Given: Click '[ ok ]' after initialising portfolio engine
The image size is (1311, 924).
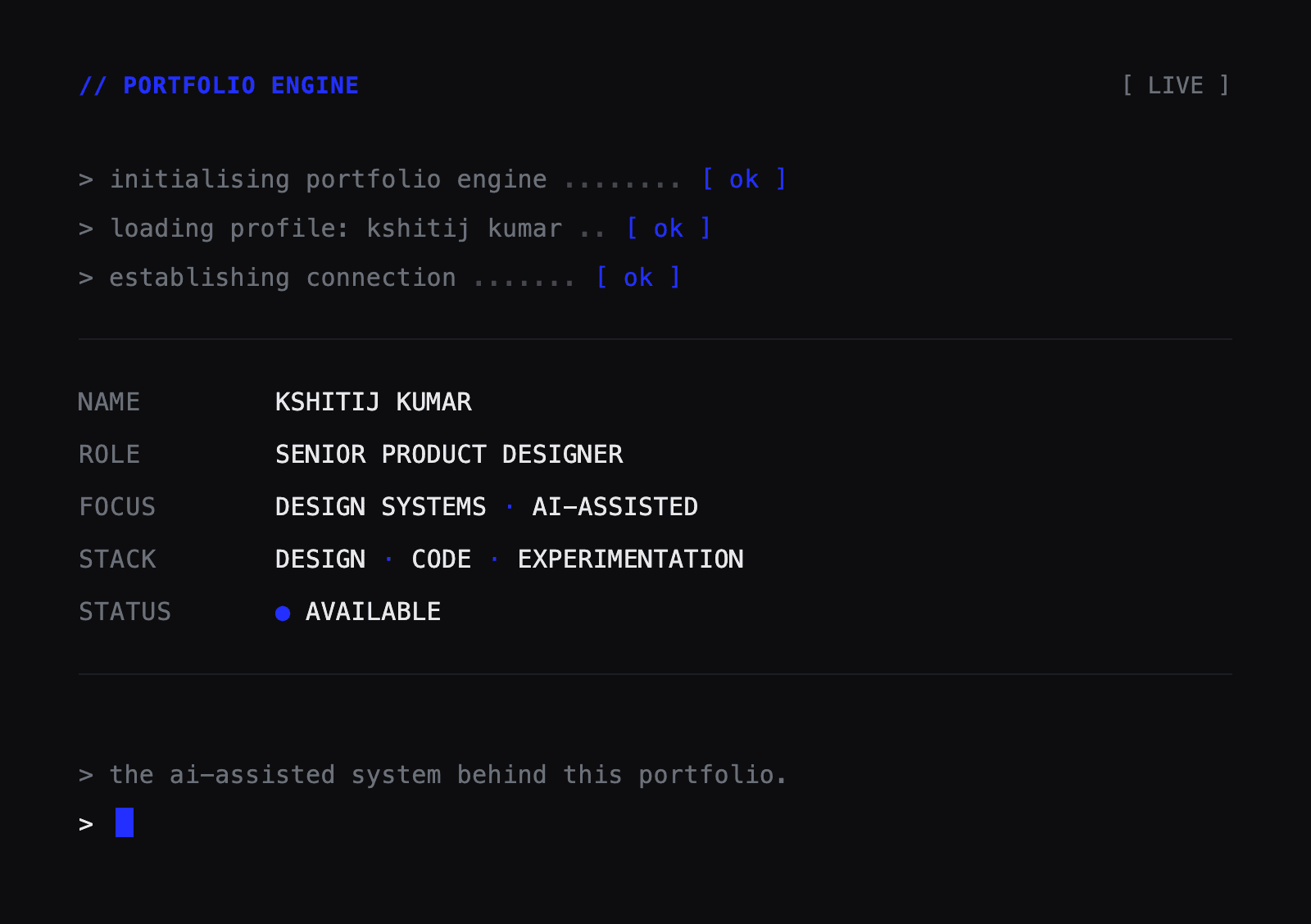Looking at the screenshot, I should (744, 179).
